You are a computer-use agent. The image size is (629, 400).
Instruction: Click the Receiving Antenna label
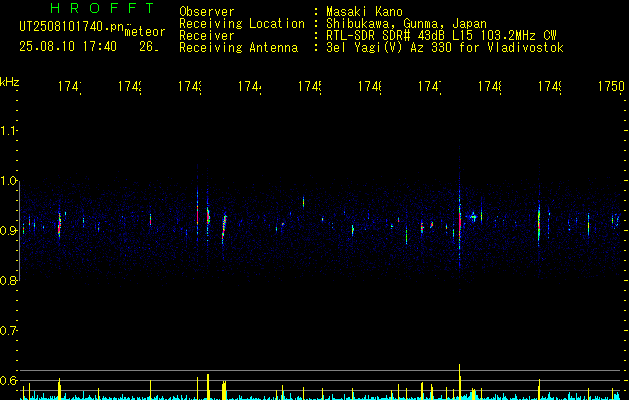[238, 48]
